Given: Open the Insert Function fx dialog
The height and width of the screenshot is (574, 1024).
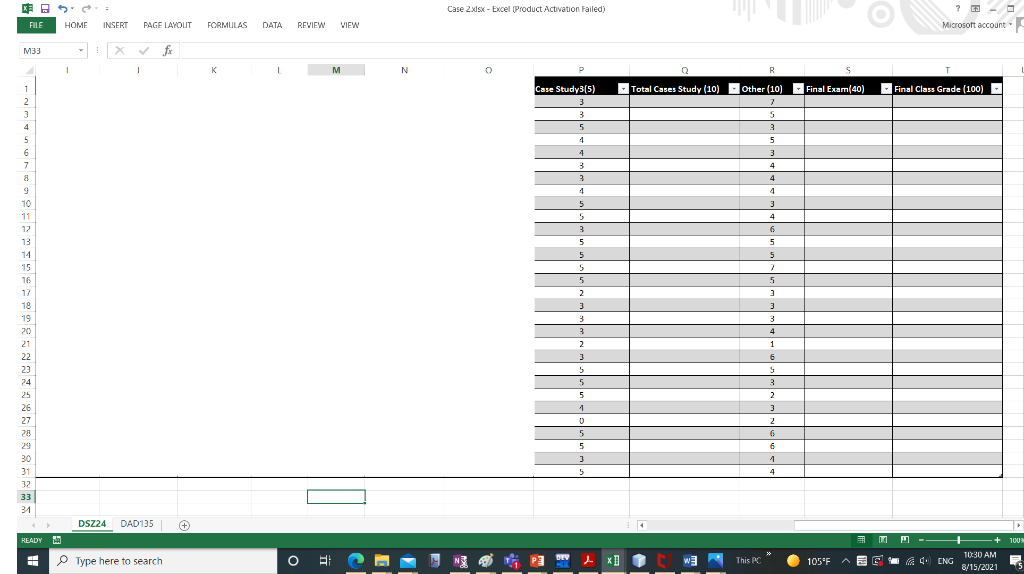Looking at the screenshot, I should pyautogui.click(x=168, y=50).
